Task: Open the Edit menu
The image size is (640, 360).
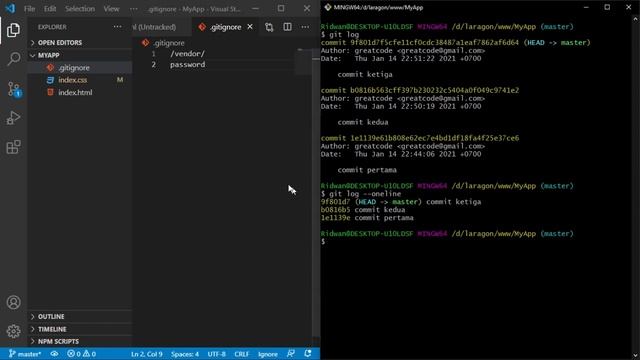Action: point(50,9)
